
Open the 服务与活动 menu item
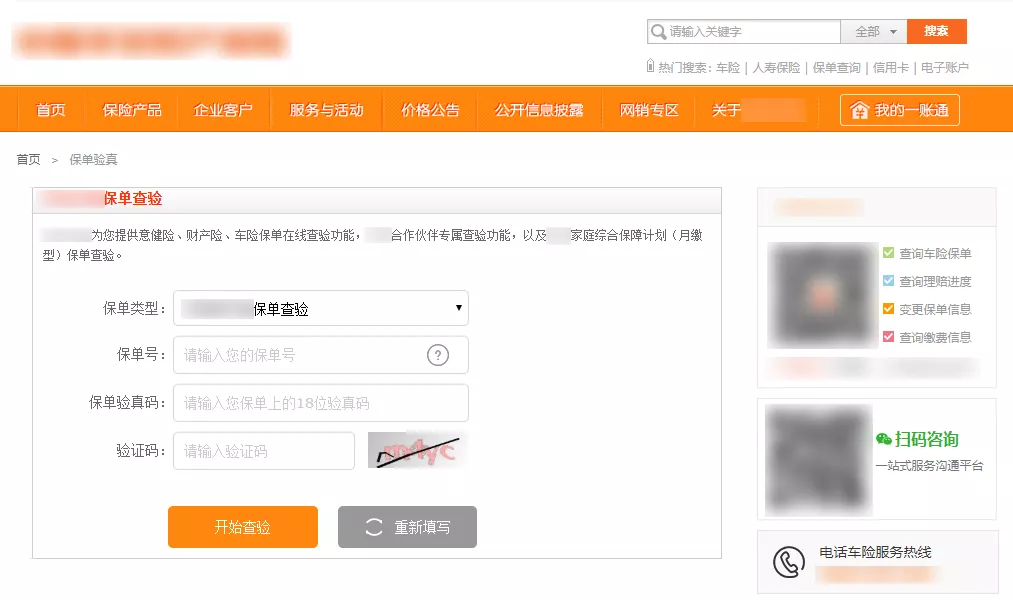pos(326,110)
